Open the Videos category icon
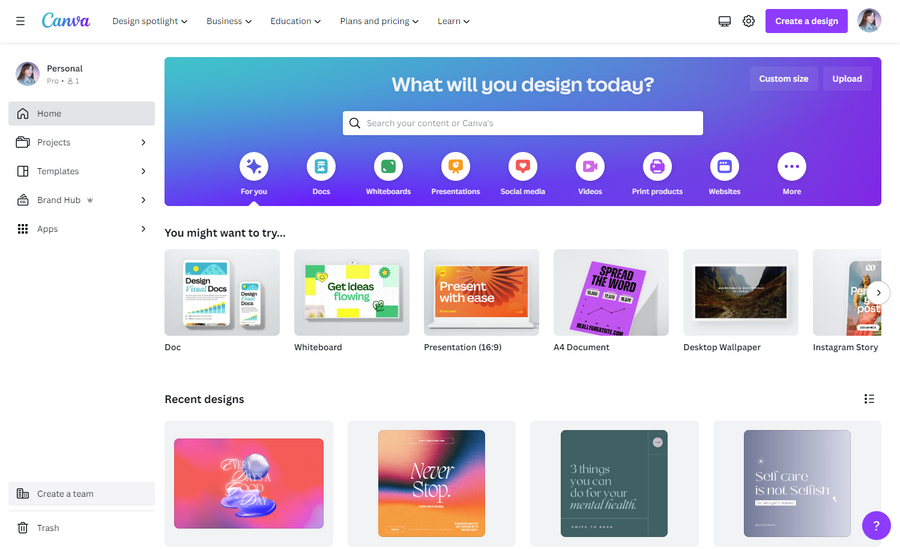This screenshot has height=549, width=900. pyautogui.click(x=590, y=167)
